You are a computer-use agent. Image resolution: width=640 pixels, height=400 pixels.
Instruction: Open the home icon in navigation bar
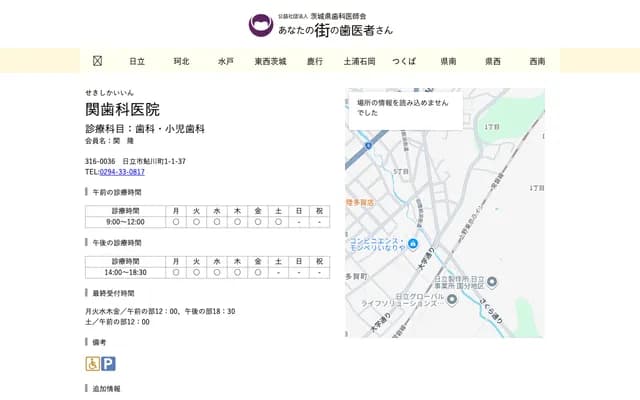pos(97,61)
